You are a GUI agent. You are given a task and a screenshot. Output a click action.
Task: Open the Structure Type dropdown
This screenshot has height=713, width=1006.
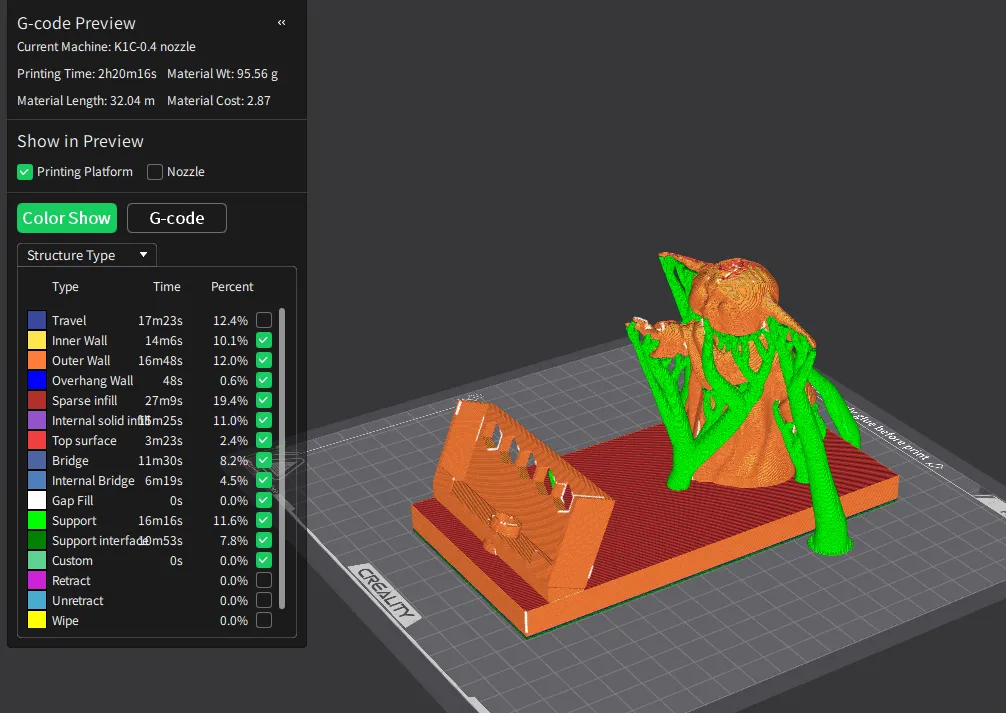pos(87,255)
